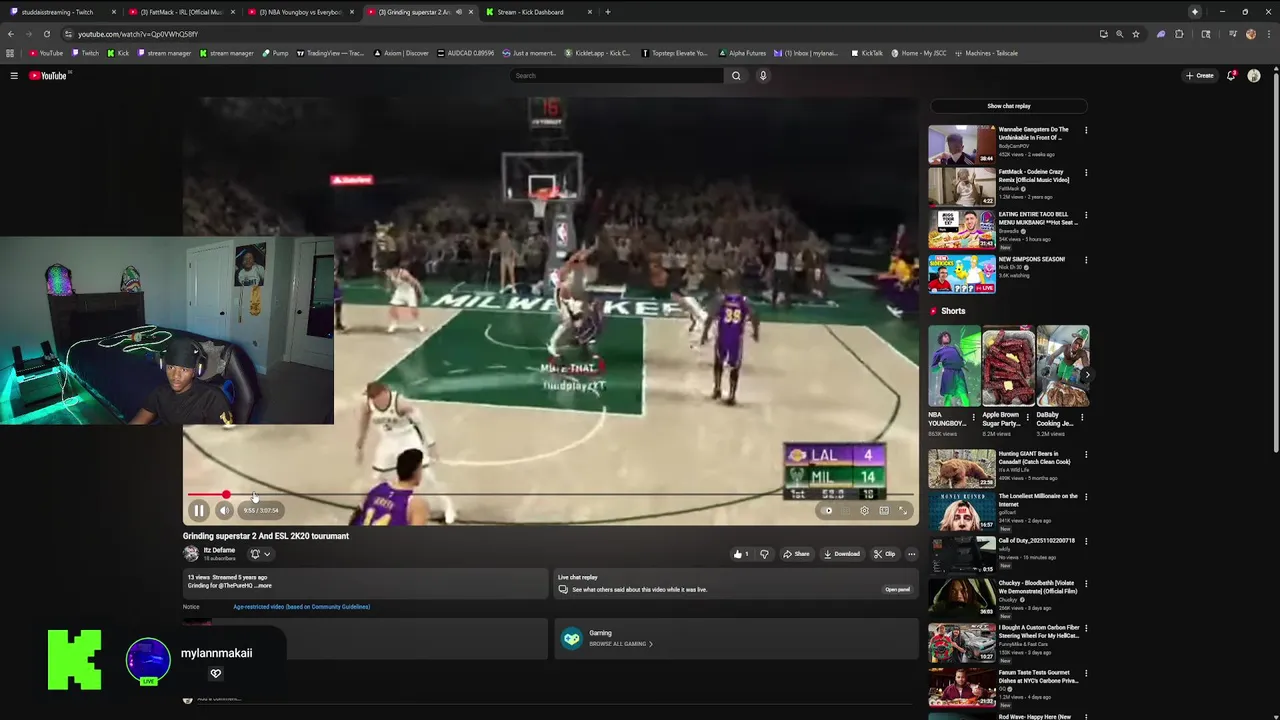The height and width of the screenshot is (720, 1280).
Task: Click the YouTube logo to go home
Action: pos(48,76)
